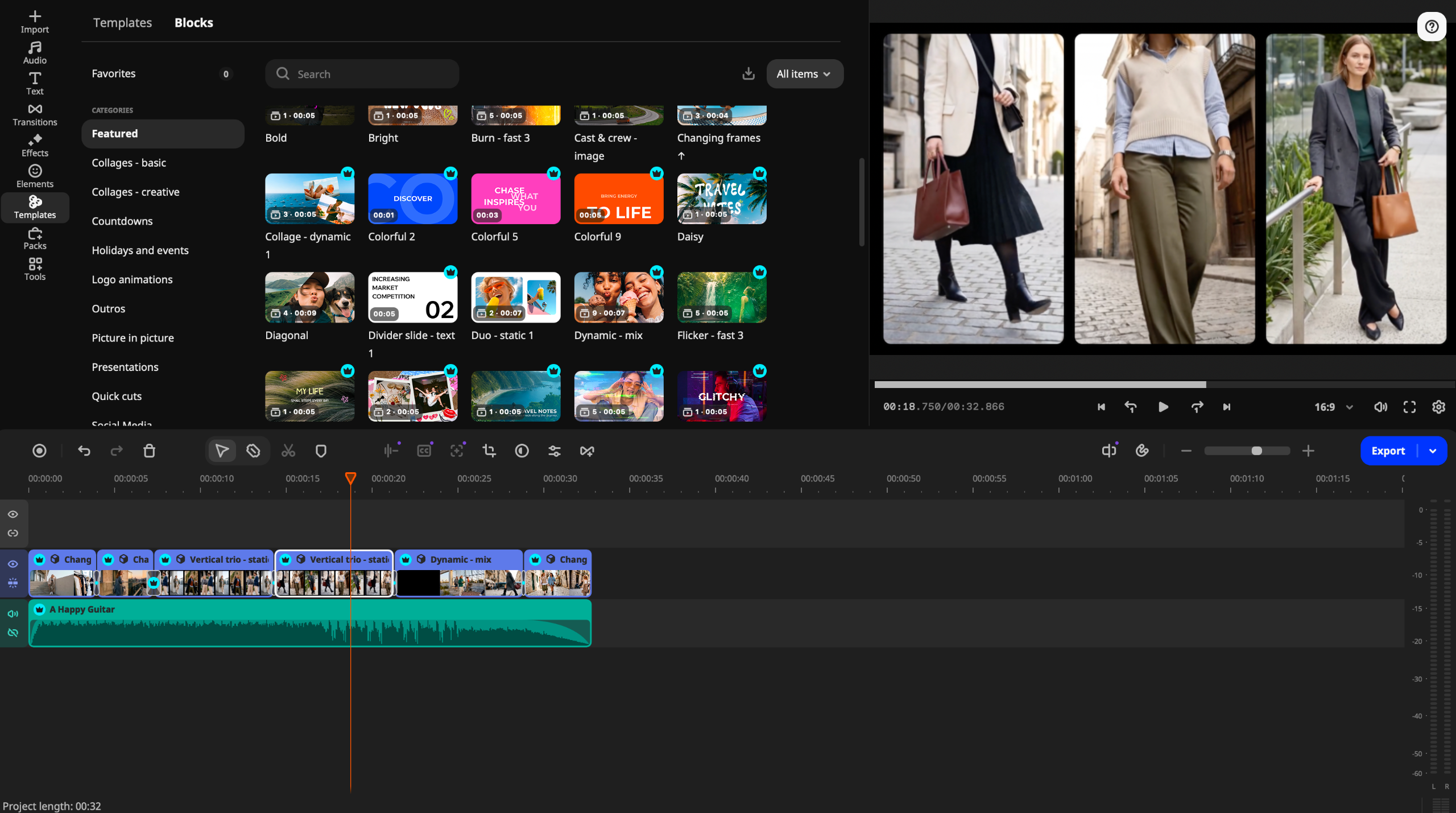Open the Audio library in sidebar
Screen dimensions: 1456x813
click(35, 52)
